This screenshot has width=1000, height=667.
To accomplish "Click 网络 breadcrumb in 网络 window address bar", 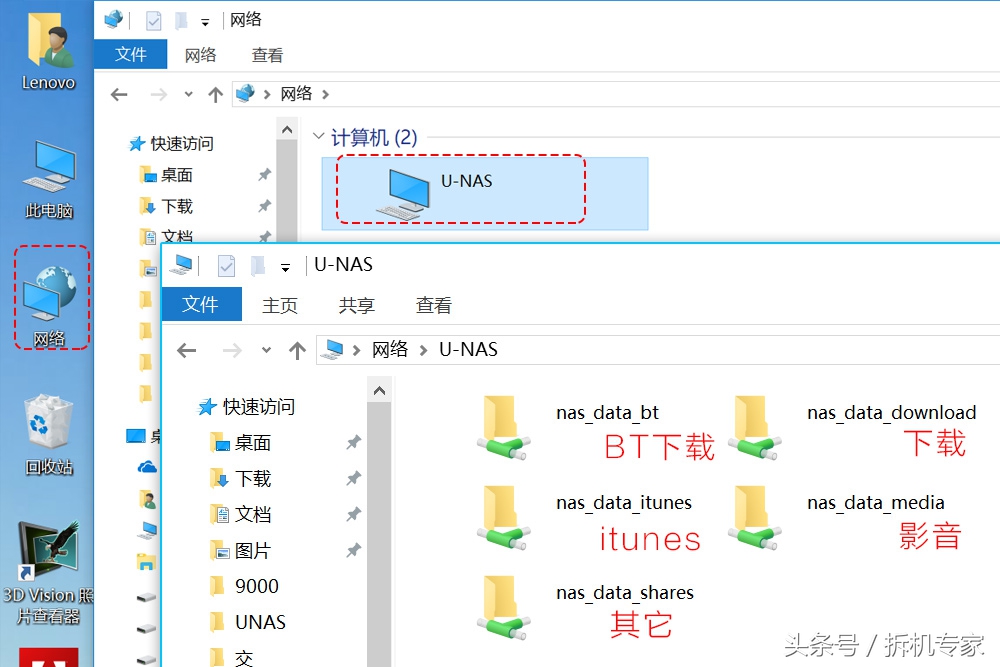I will click(296, 94).
